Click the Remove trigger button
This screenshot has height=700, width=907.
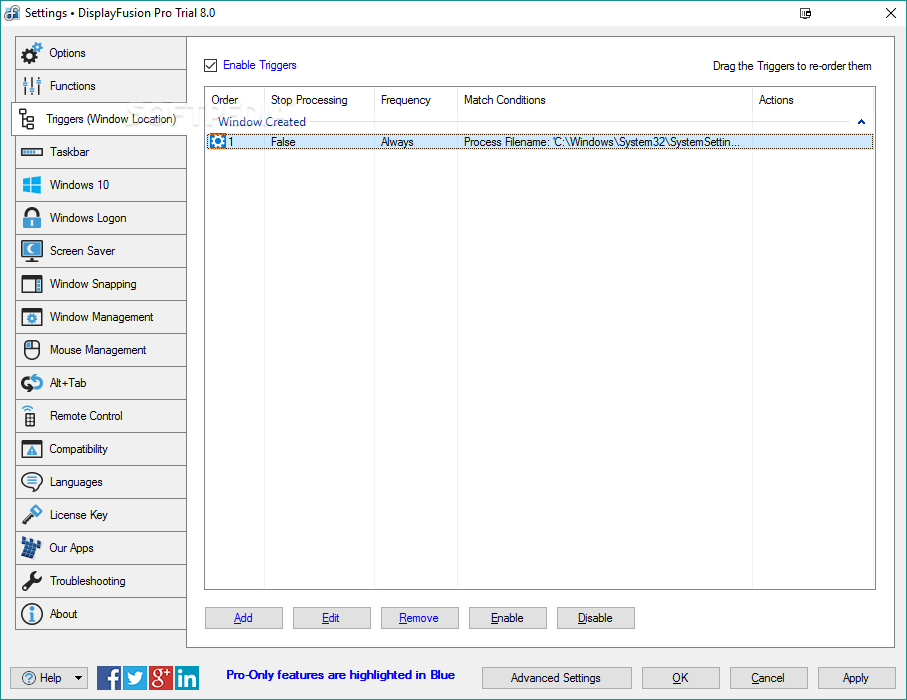[419, 618]
